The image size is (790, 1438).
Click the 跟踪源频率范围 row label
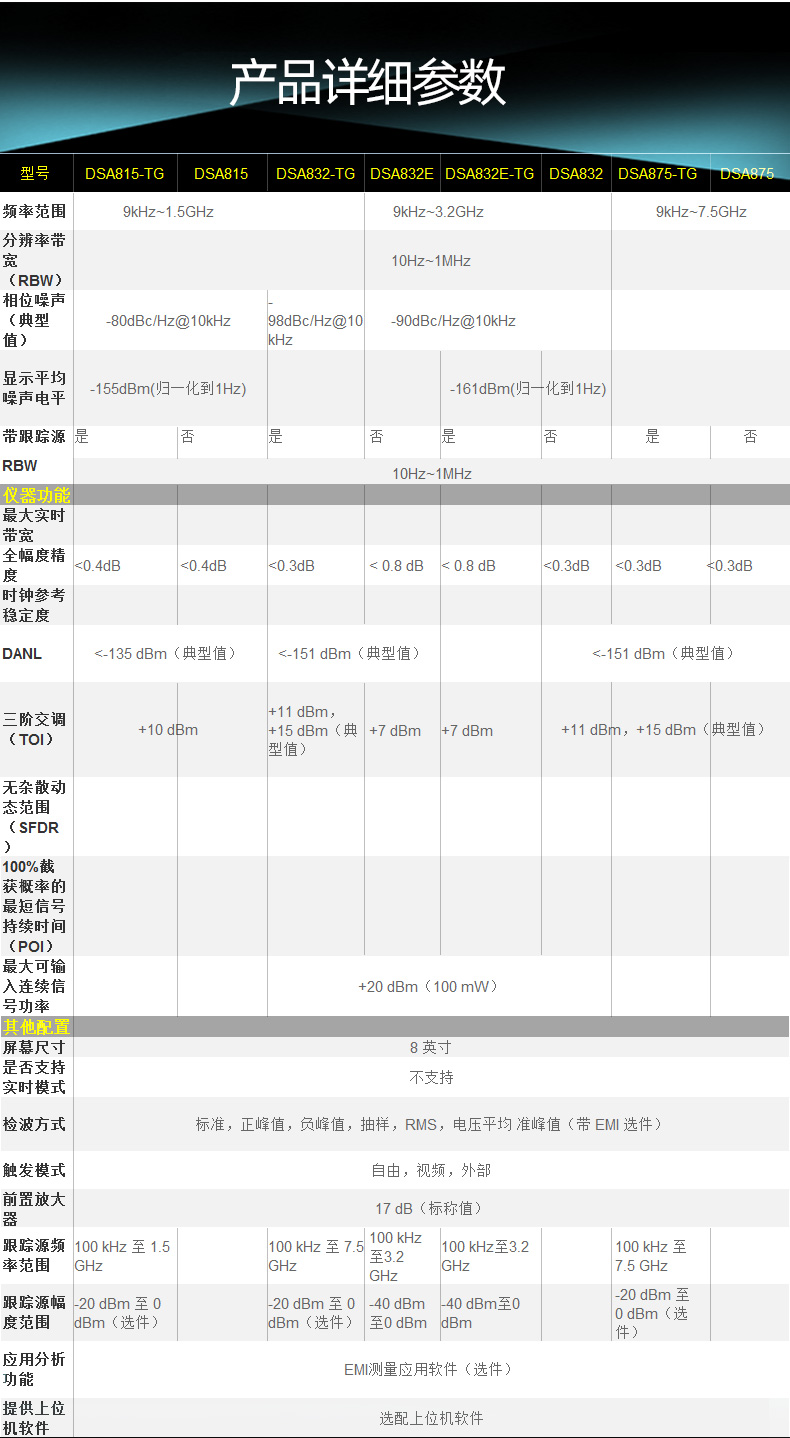(x=34, y=1255)
